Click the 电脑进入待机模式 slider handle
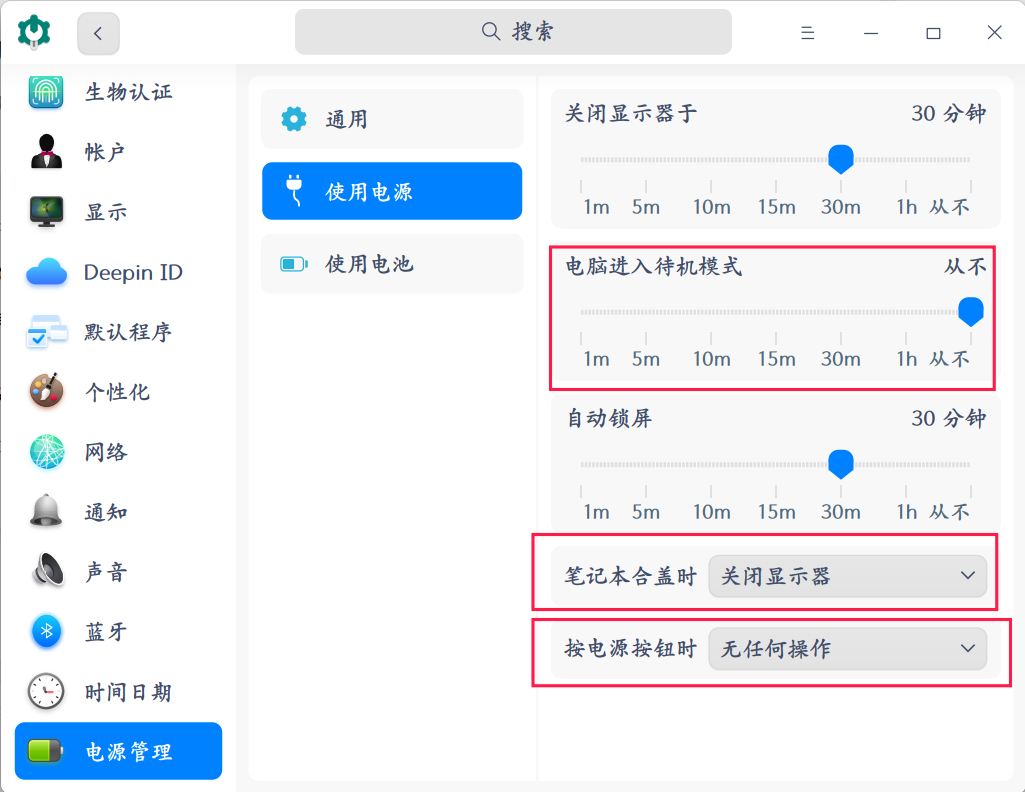 click(971, 311)
